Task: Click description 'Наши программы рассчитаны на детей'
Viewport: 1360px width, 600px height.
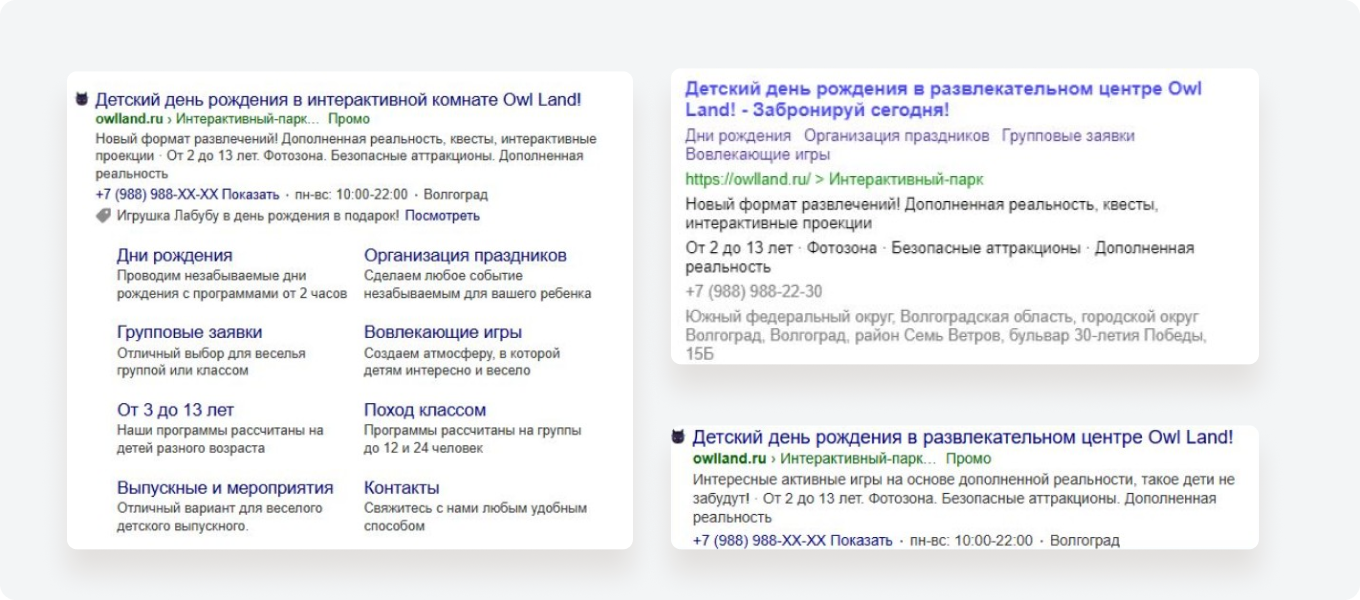Action: 220,439
